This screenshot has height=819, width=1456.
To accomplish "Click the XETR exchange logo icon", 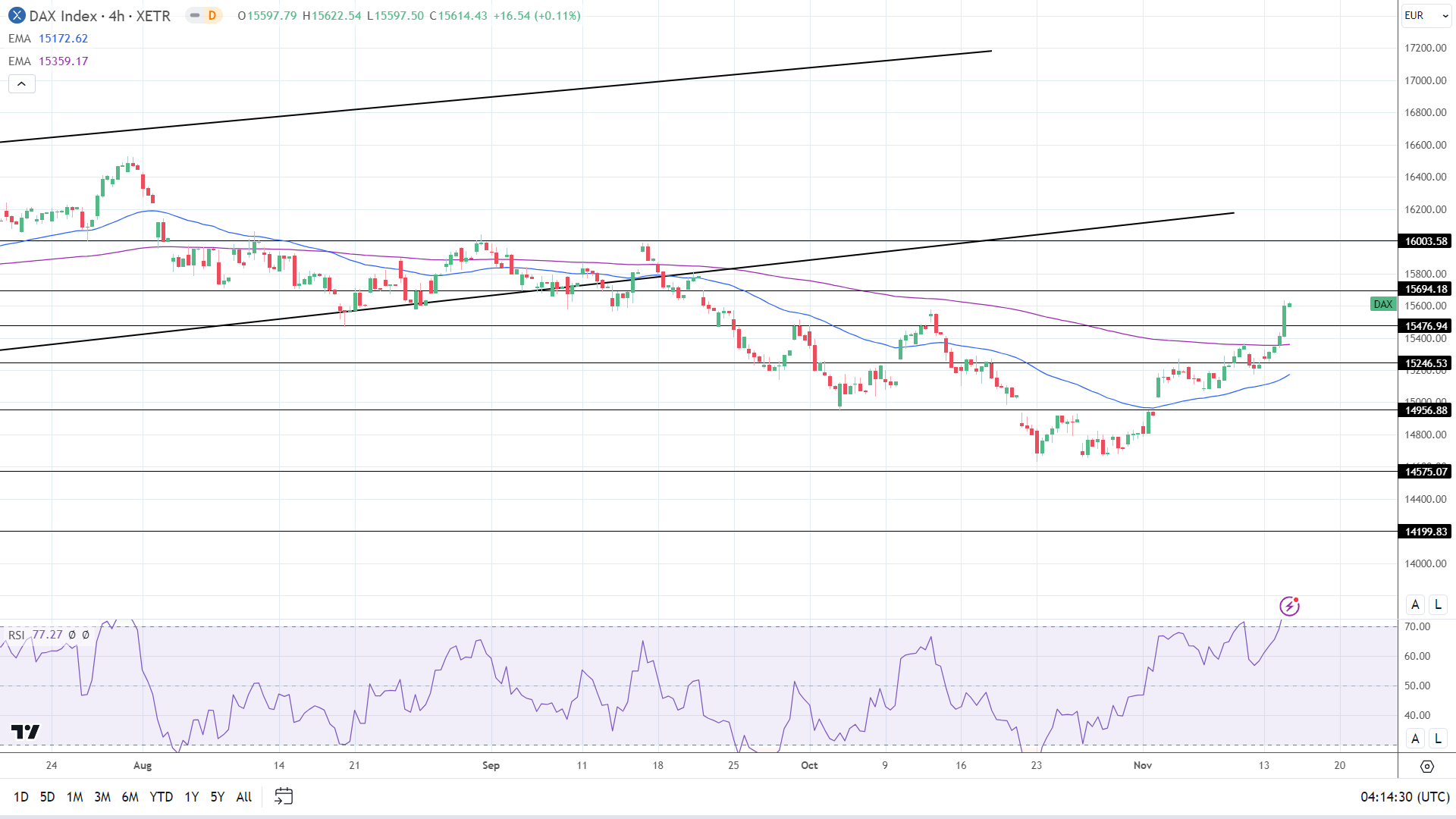I will click(16, 15).
